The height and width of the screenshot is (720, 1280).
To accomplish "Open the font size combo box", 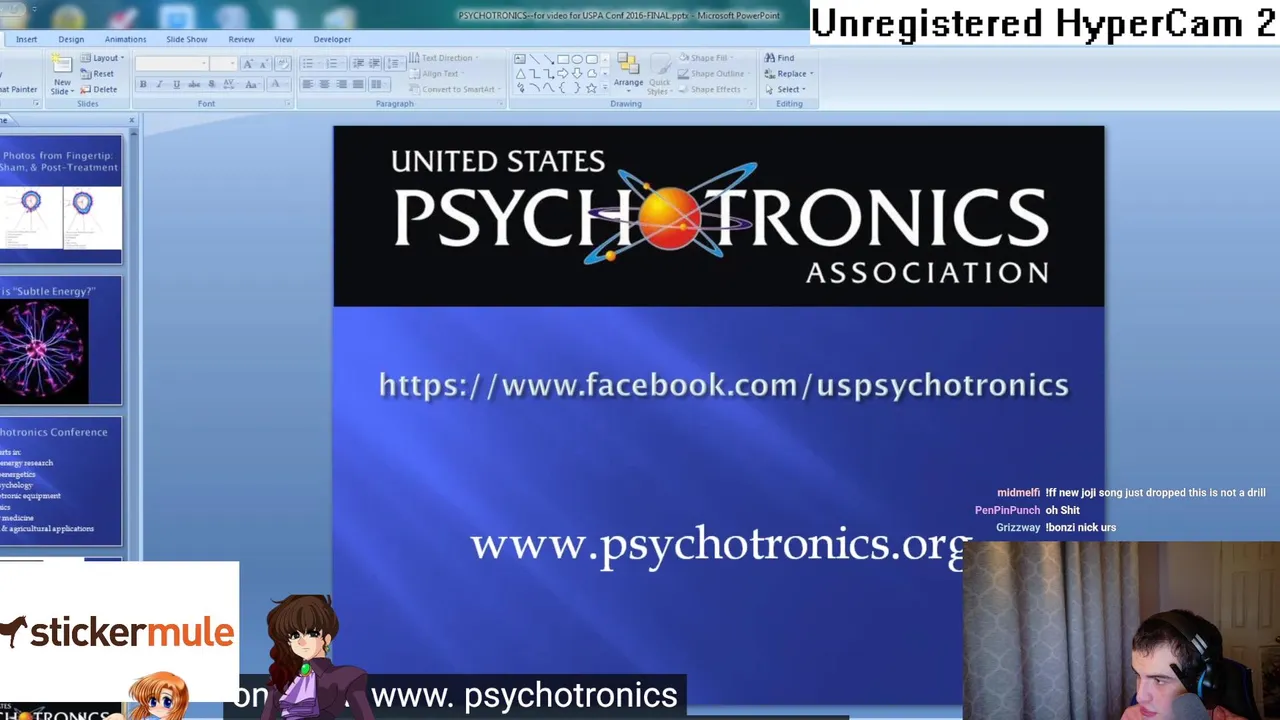I will tap(223, 64).
